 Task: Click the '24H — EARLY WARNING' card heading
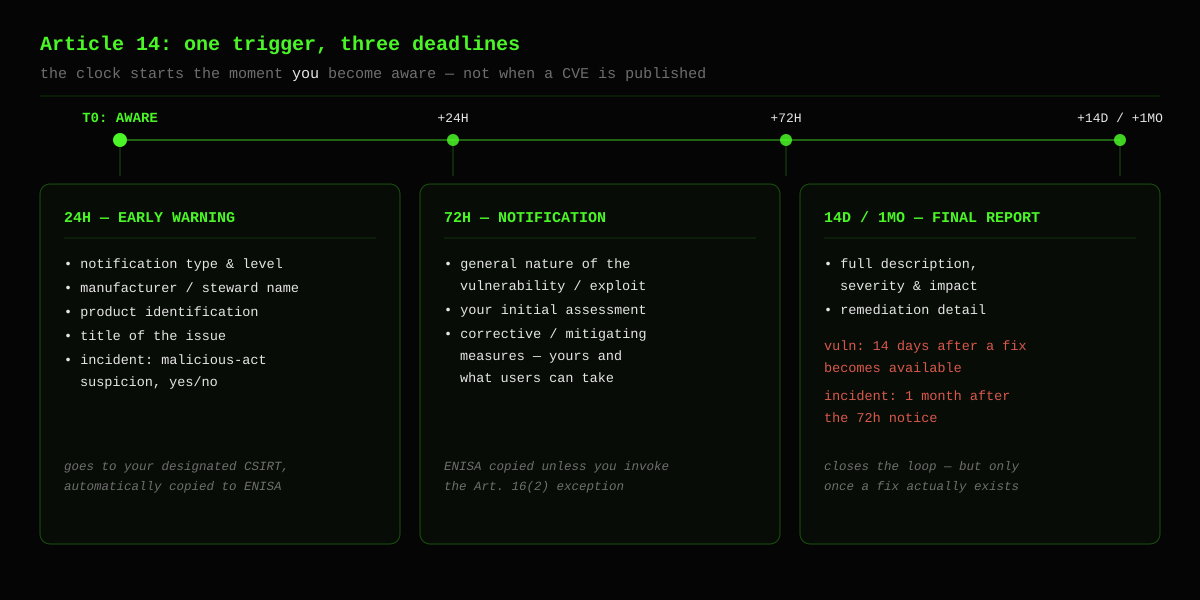click(x=150, y=218)
